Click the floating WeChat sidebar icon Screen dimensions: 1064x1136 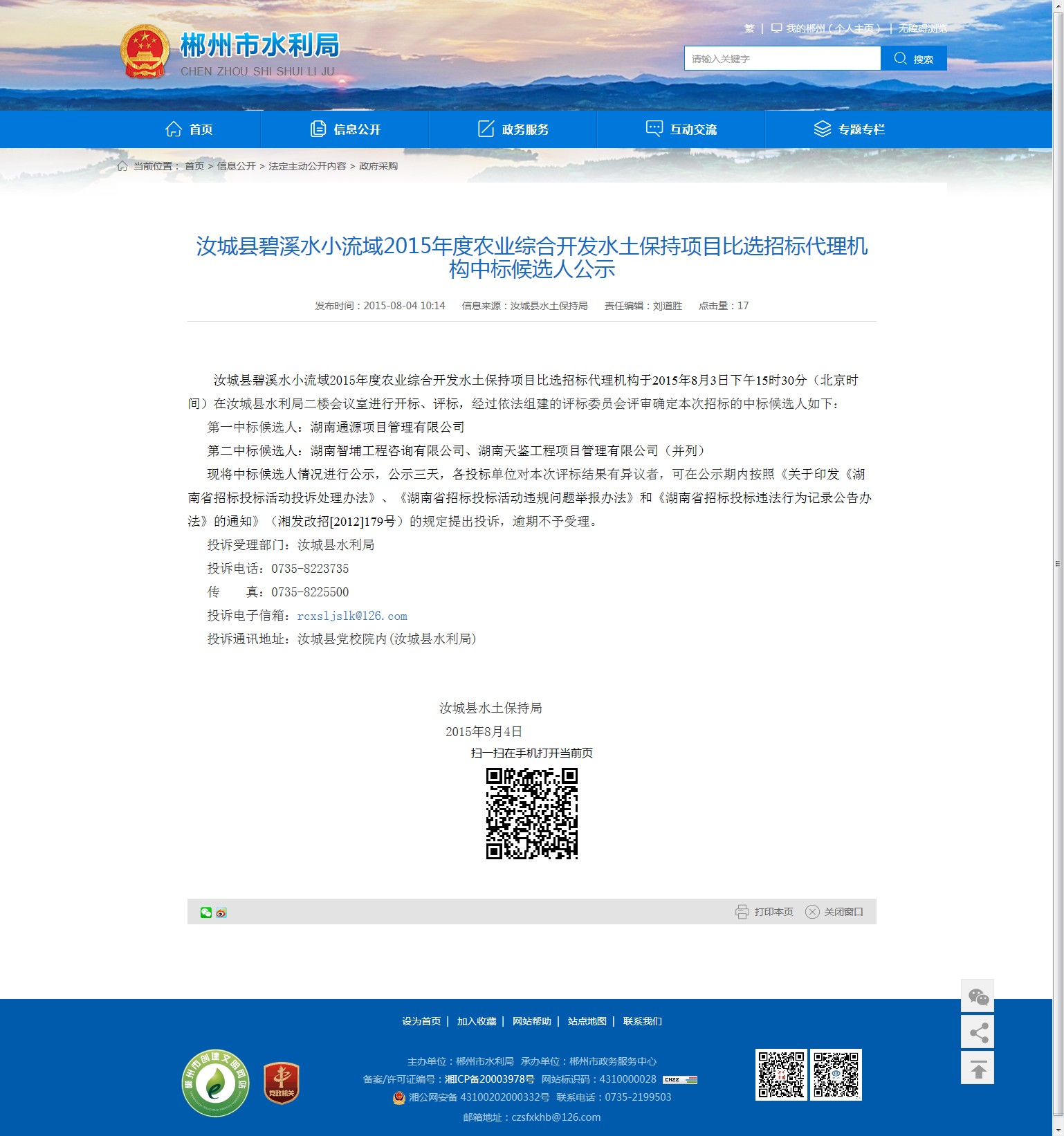(x=978, y=997)
